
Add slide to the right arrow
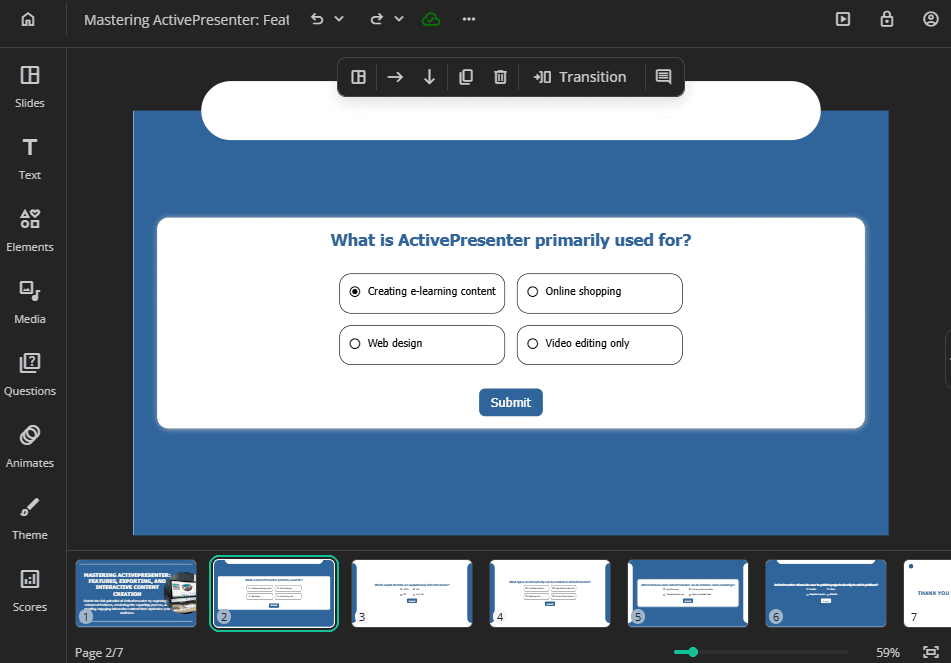395,77
